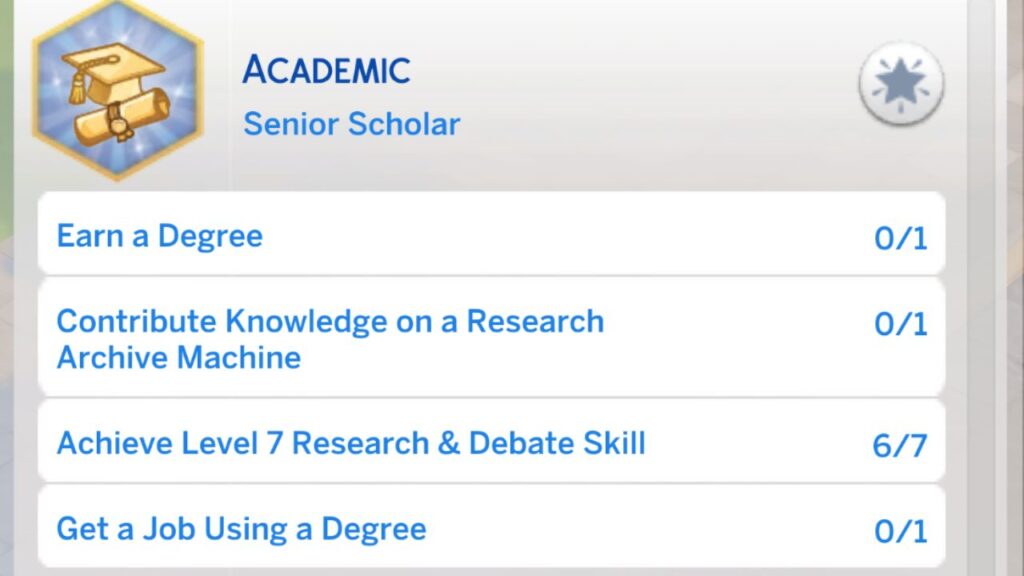Click the Senior Scholar milestone label
This screenshot has width=1024, height=576.
[x=352, y=124]
